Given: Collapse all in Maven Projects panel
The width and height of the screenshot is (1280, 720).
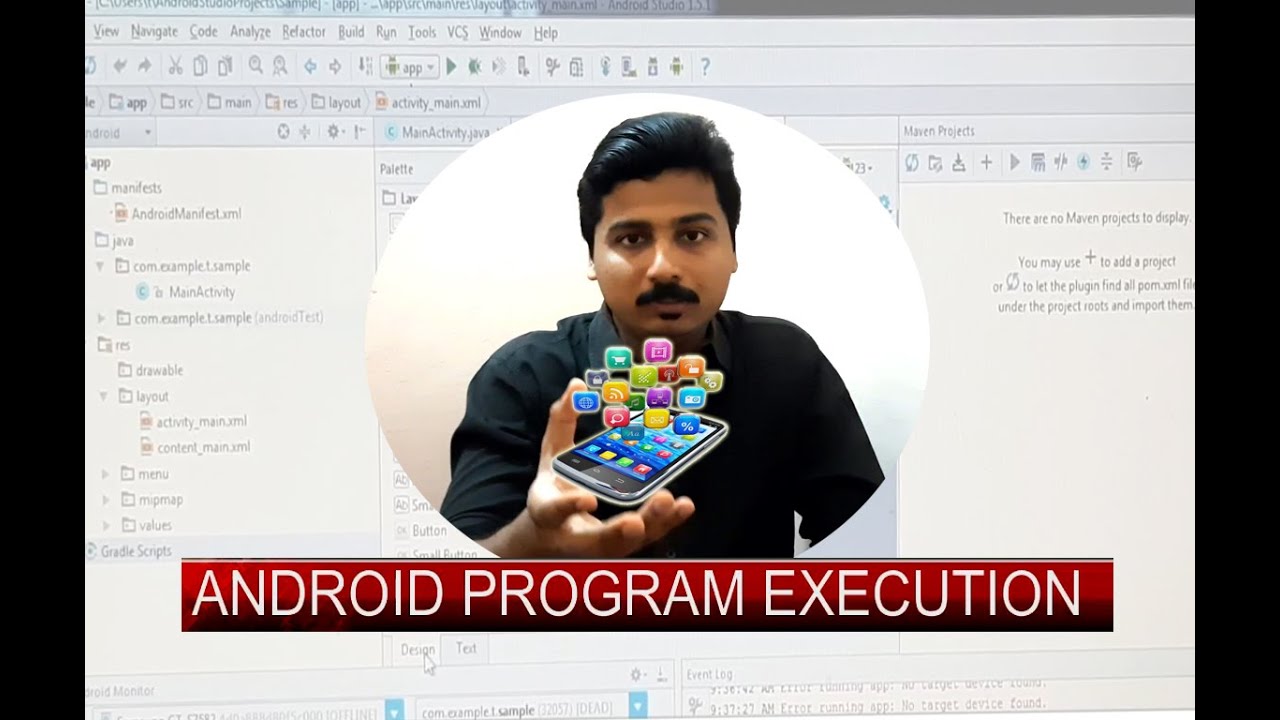Looking at the screenshot, I should pos(1107,162).
